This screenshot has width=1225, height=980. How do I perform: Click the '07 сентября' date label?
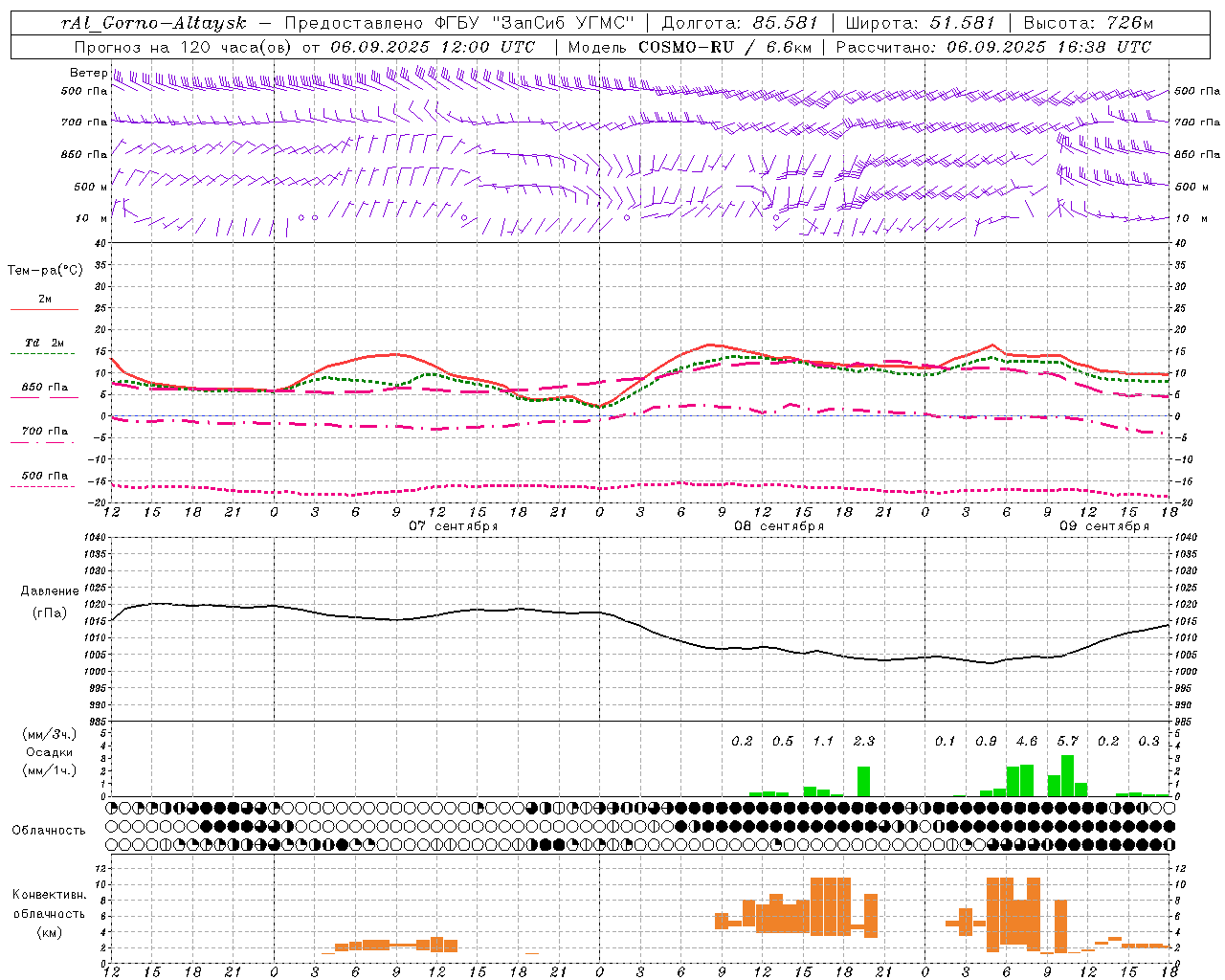454,526
